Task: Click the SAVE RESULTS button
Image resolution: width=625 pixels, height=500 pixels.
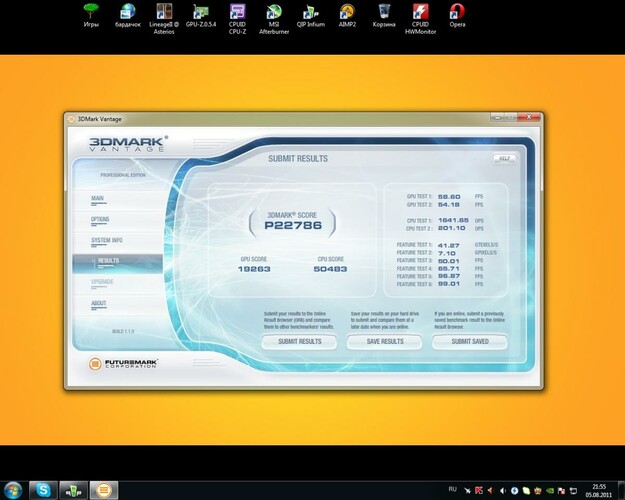Action: click(x=385, y=342)
